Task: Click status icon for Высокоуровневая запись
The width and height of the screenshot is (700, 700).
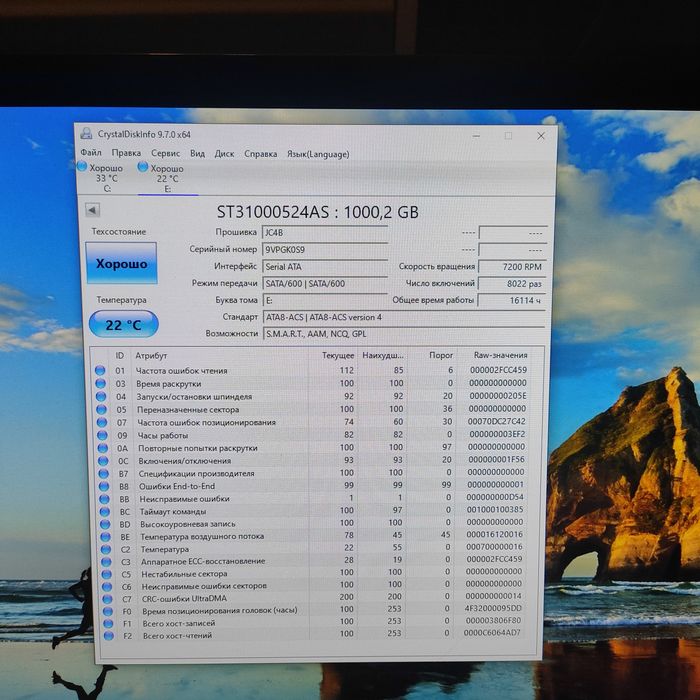Action: pyautogui.click(x=105, y=524)
